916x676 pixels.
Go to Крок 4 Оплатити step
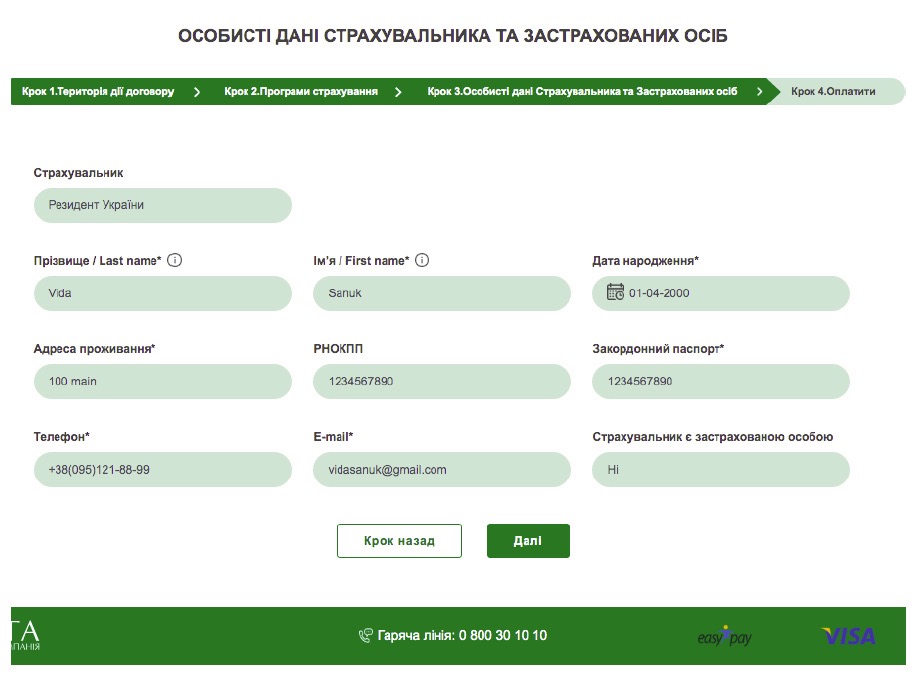[833, 91]
